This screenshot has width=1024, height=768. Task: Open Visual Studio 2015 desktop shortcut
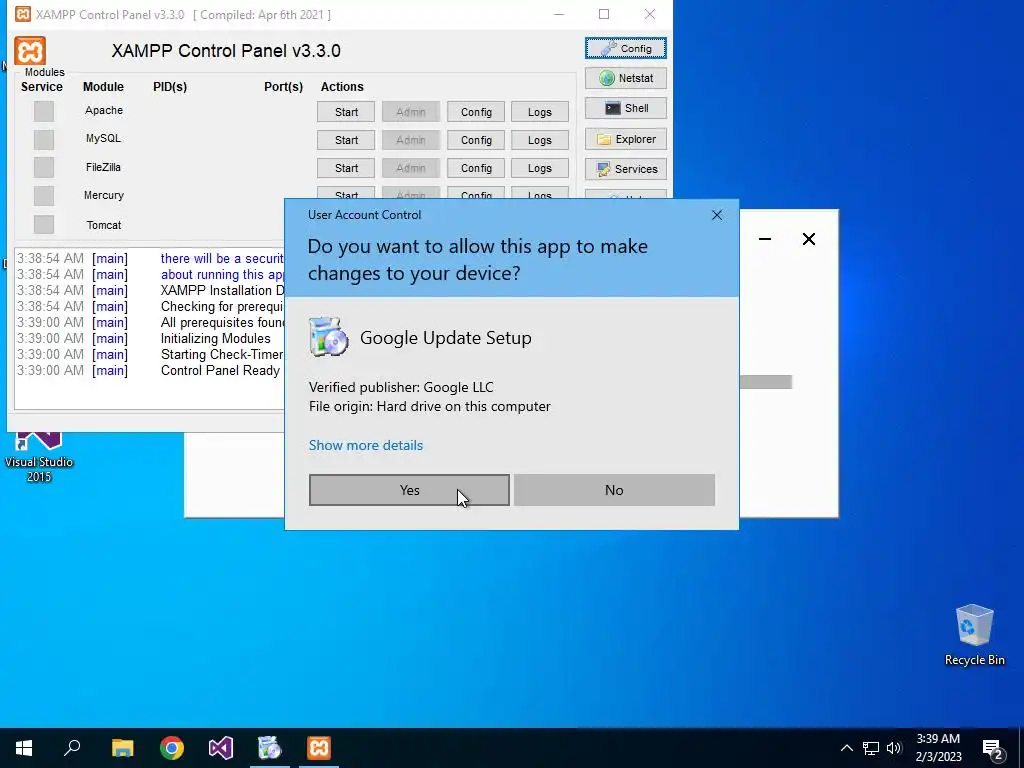pos(39,457)
